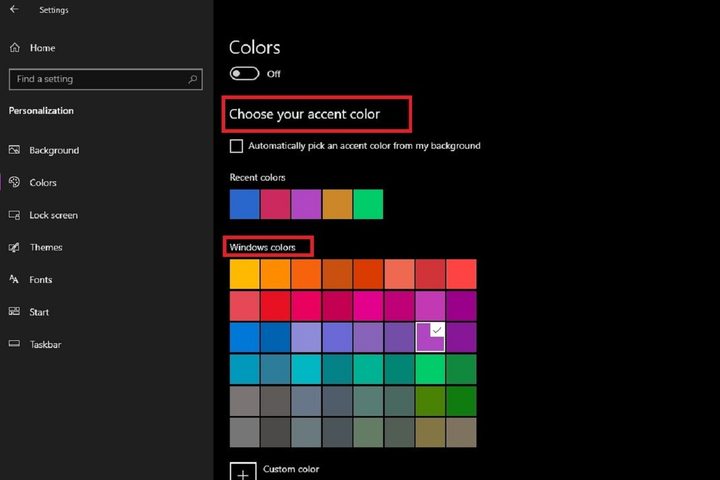
Task: Select the Background picture icon
Action: (x=14, y=150)
